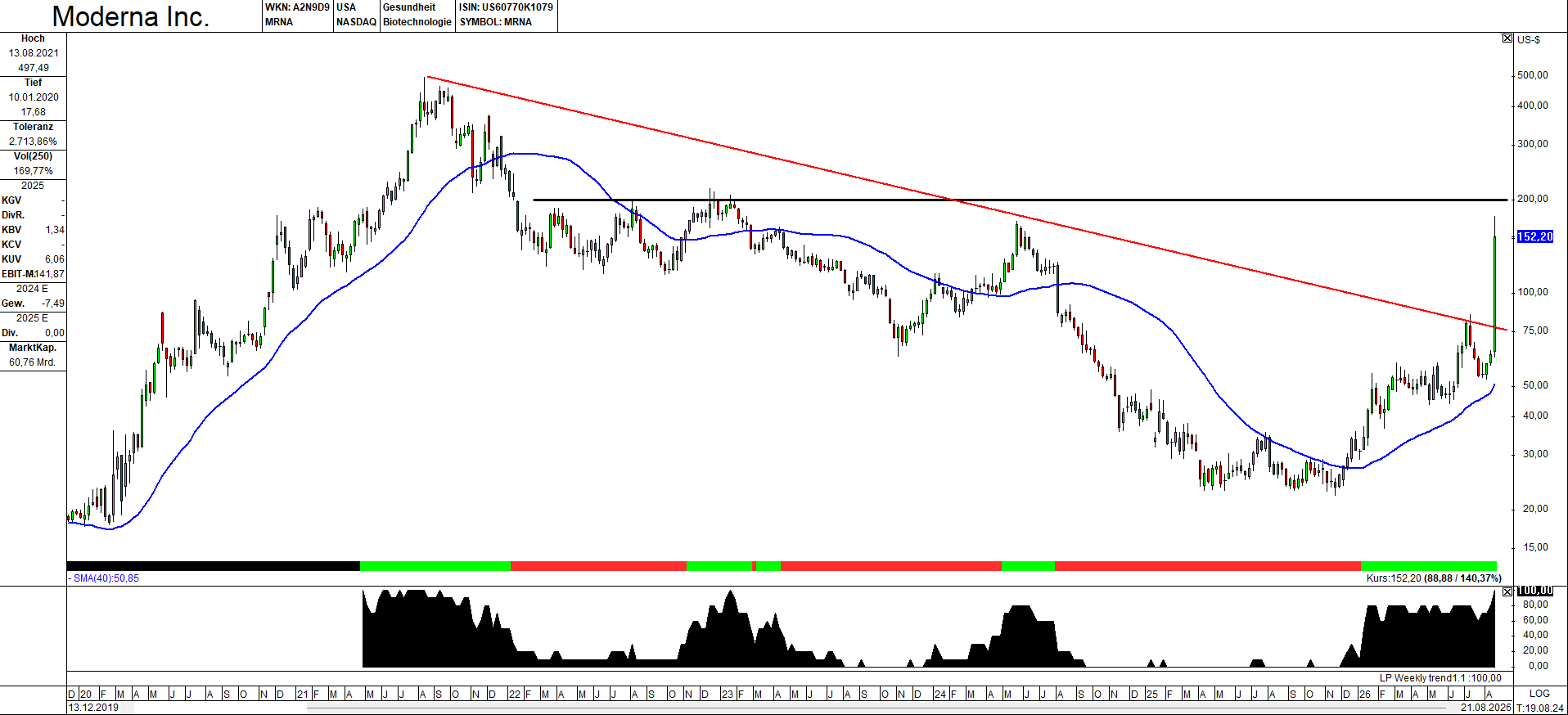1568x715 pixels.
Task: Click the T:19.08.24 timestamp
Action: tap(1539, 708)
